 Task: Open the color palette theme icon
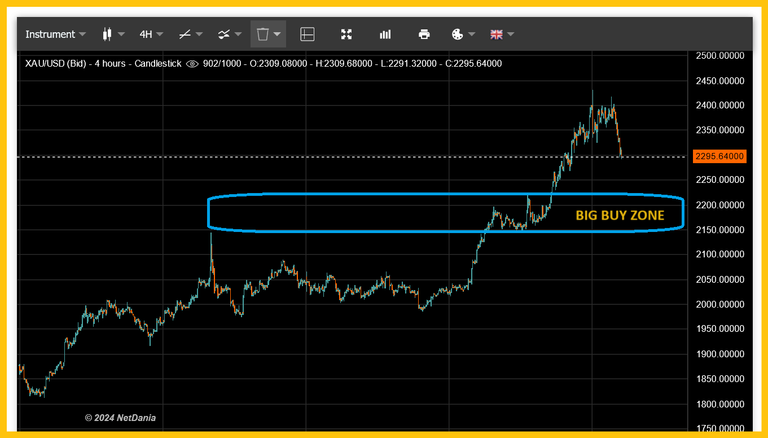point(458,34)
